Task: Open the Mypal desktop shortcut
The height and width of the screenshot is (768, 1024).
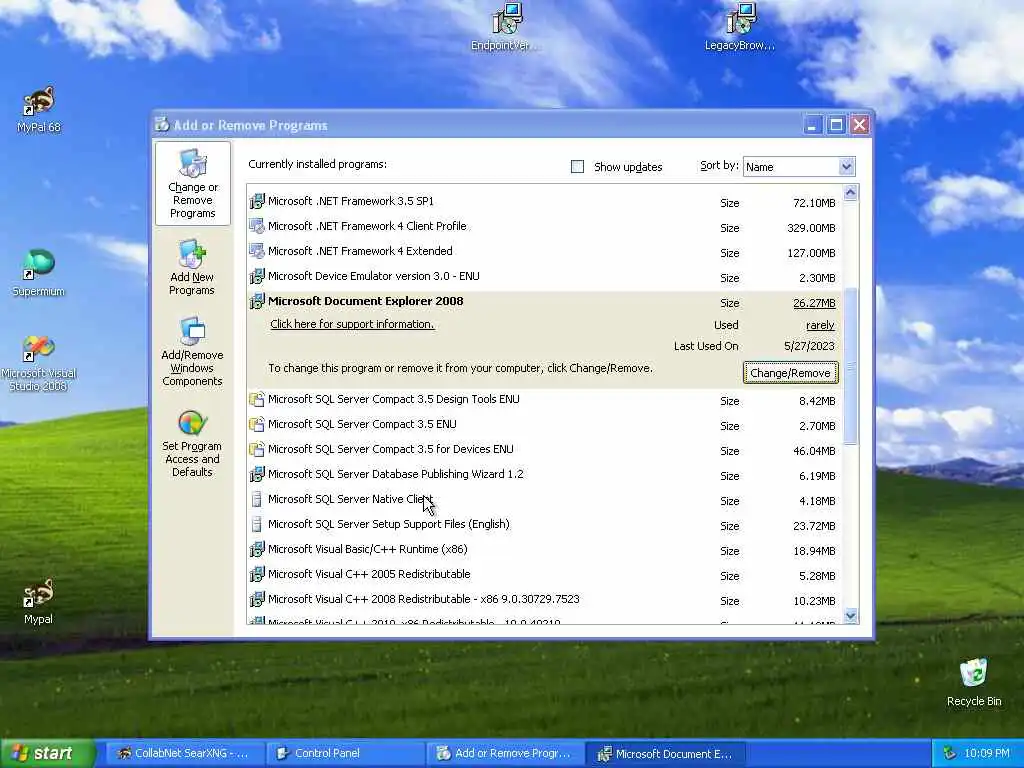Action: 39,601
